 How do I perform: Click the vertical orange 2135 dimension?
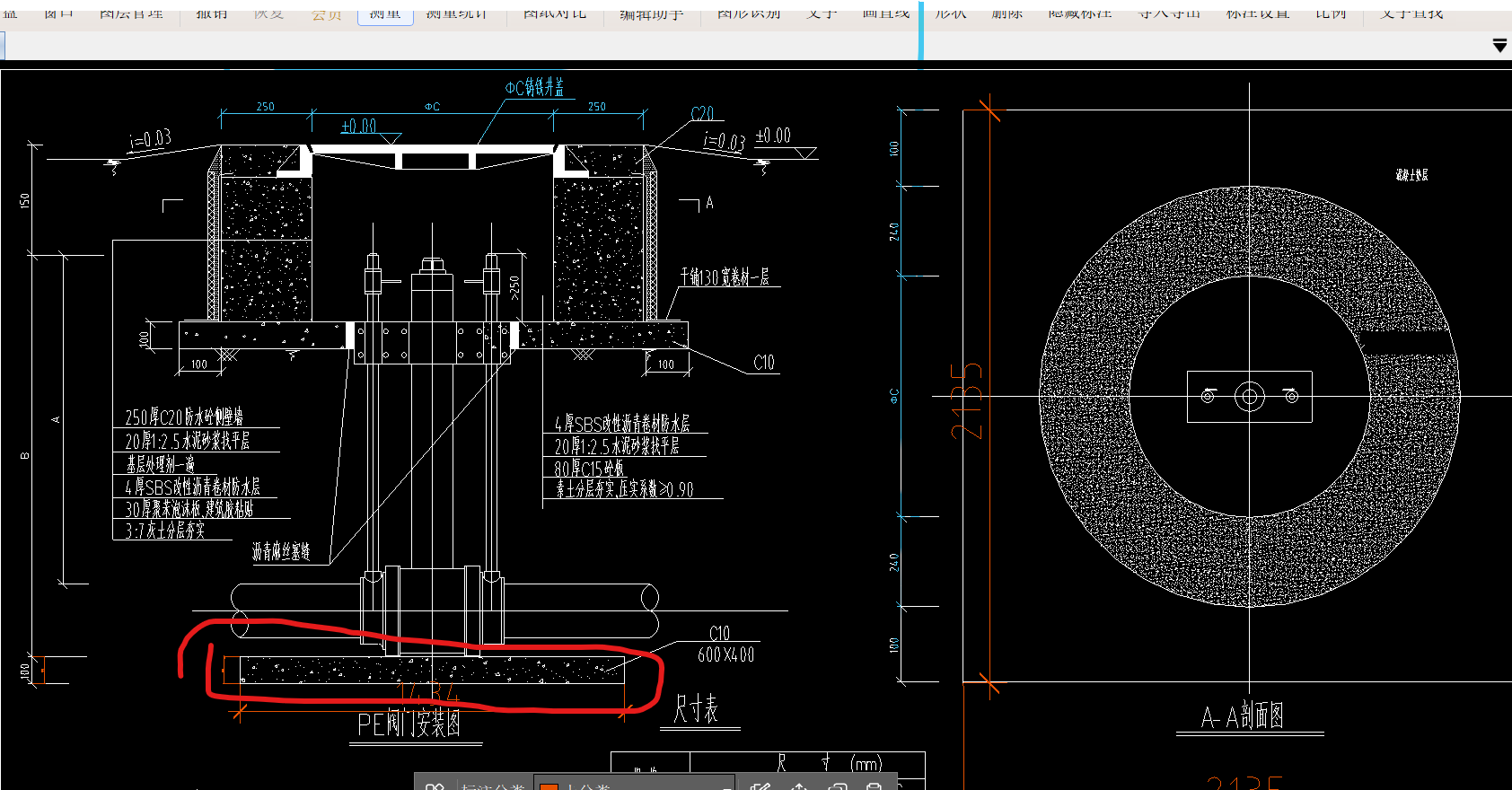[966, 401]
